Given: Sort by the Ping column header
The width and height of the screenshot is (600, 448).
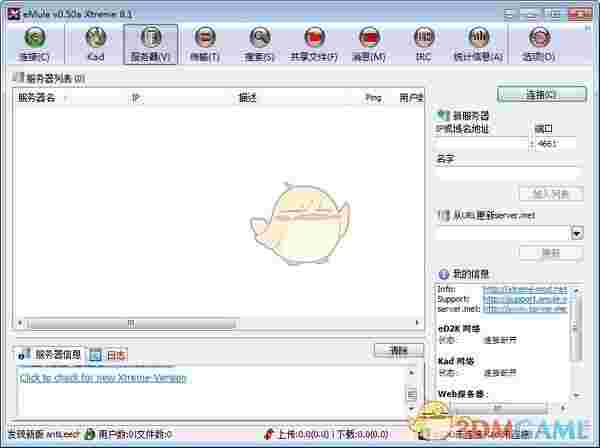Looking at the screenshot, I should pos(373,98).
